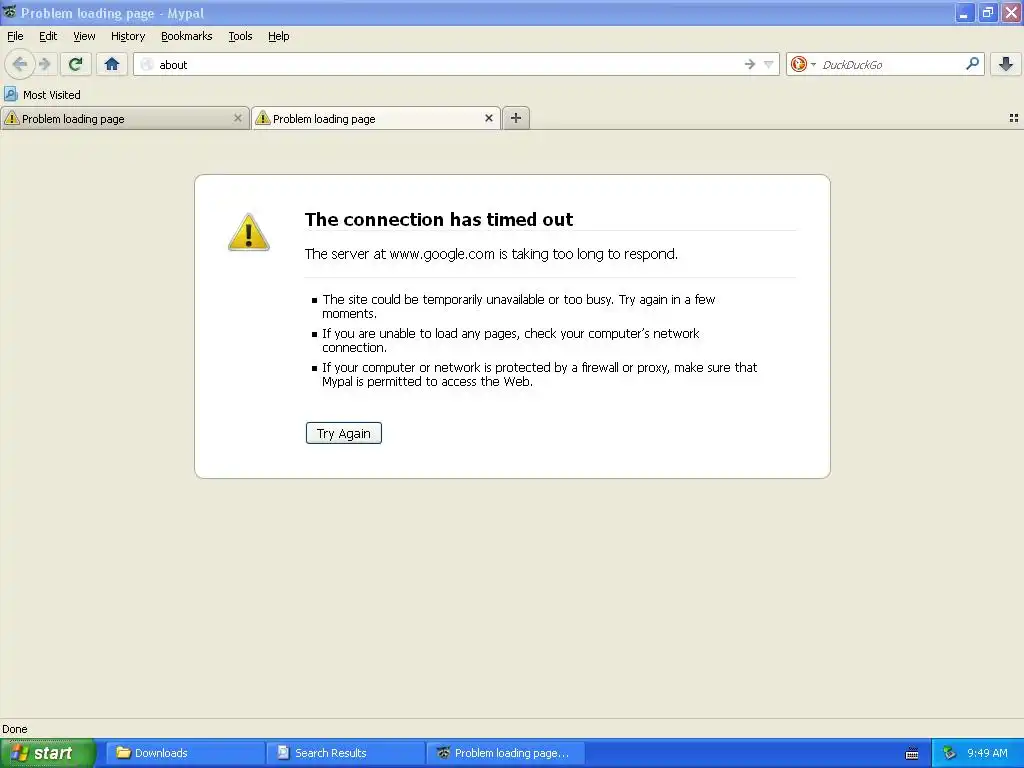Click the Problem loading page taskbar button
Screen dimensions: 1024x768
[505, 753]
